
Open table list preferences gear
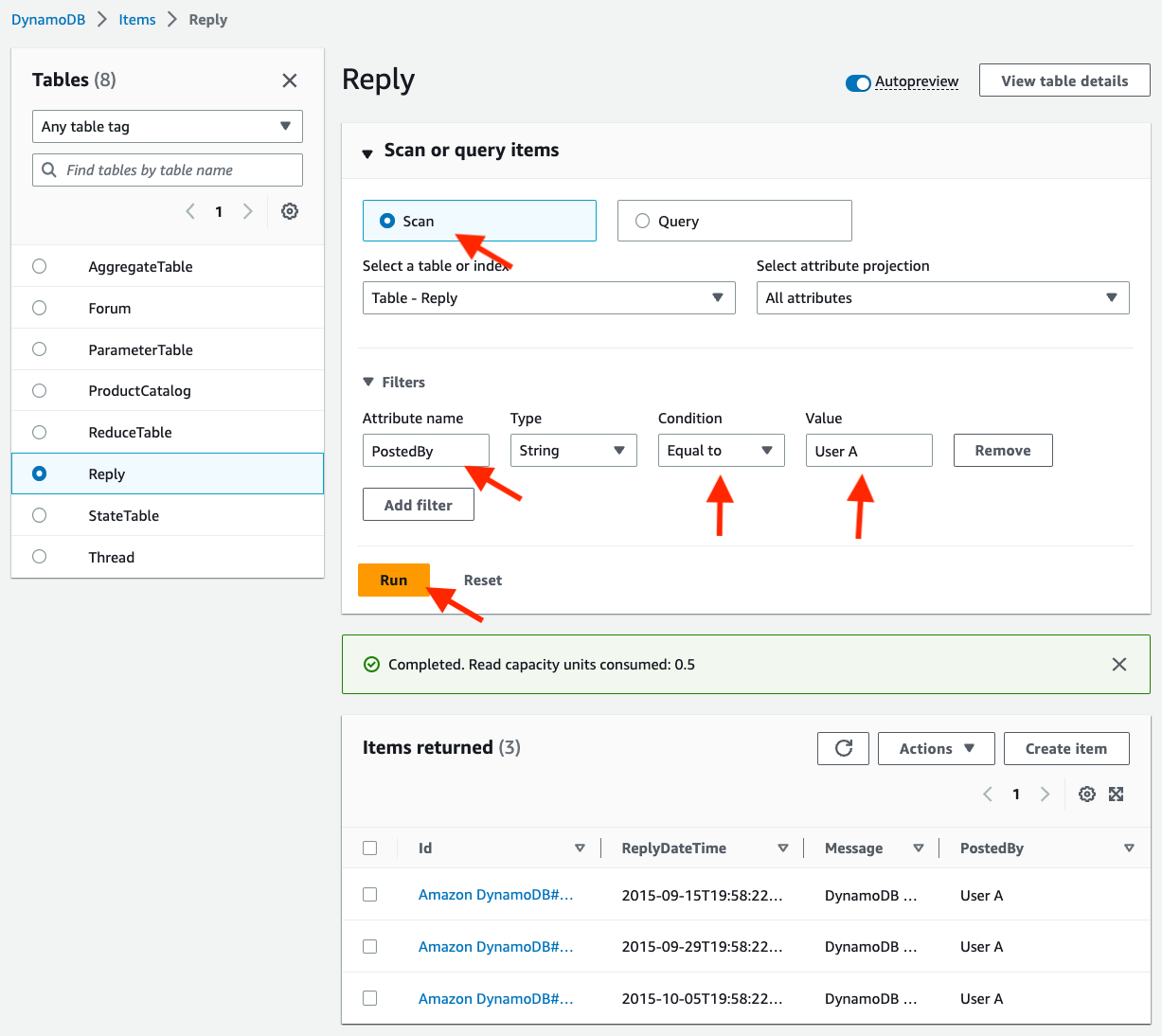pos(290,211)
